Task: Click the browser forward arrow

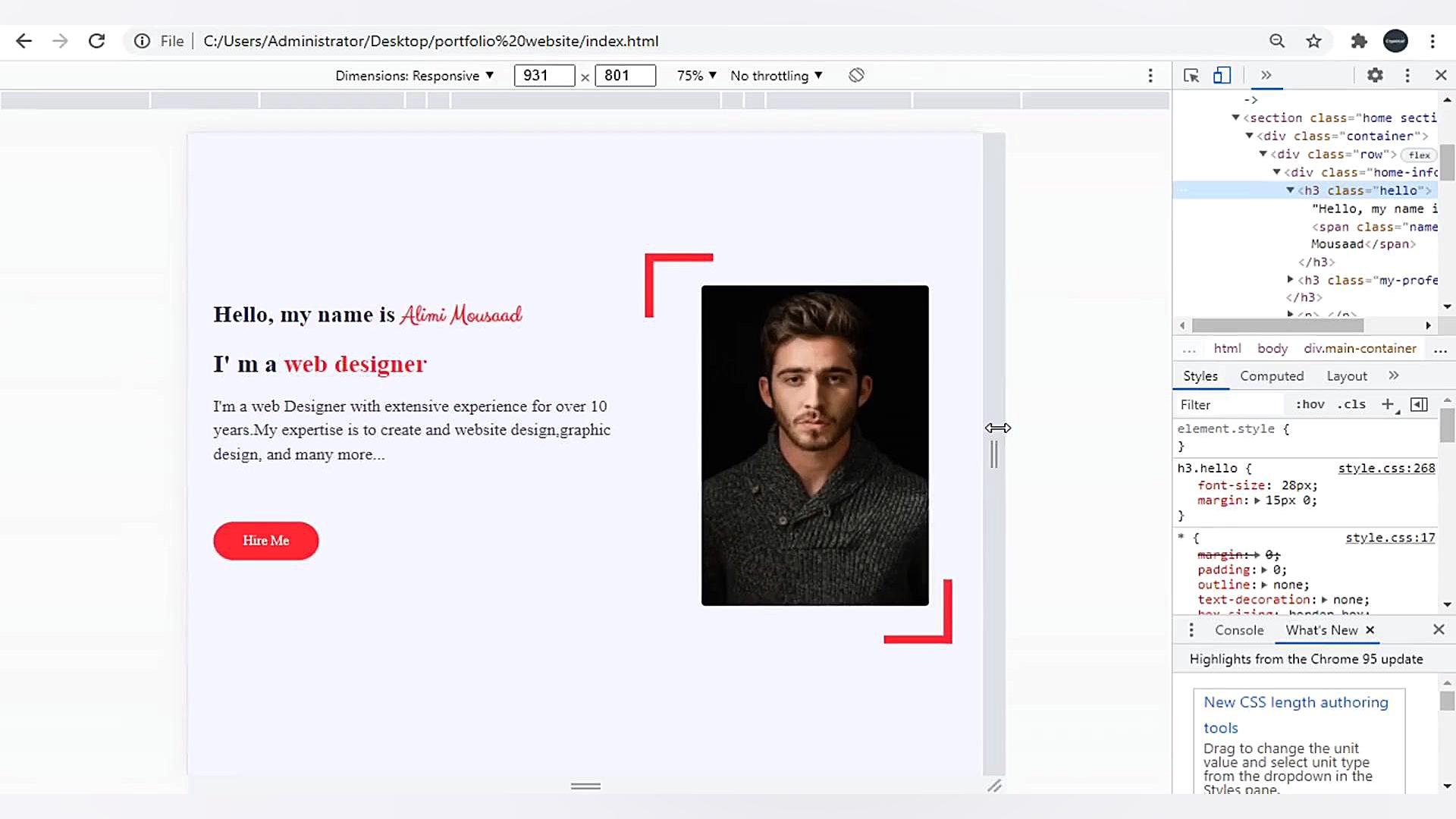Action: coord(60,41)
